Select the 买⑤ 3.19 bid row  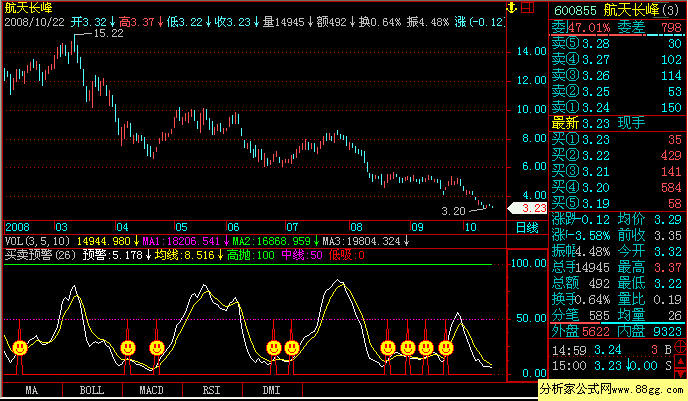pyautogui.click(x=616, y=203)
